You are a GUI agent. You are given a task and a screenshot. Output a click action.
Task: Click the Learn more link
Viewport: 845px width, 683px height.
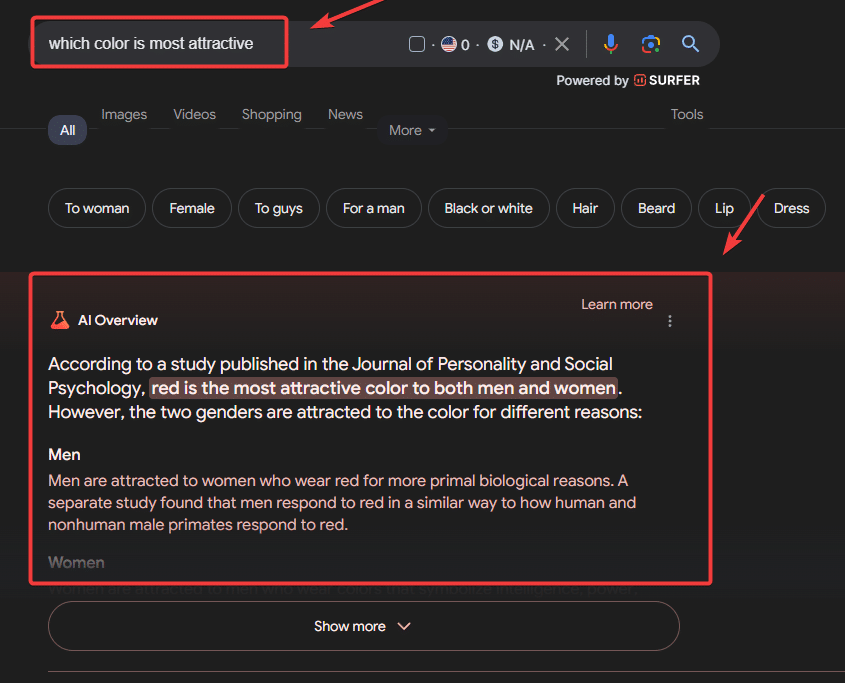(x=616, y=304)
